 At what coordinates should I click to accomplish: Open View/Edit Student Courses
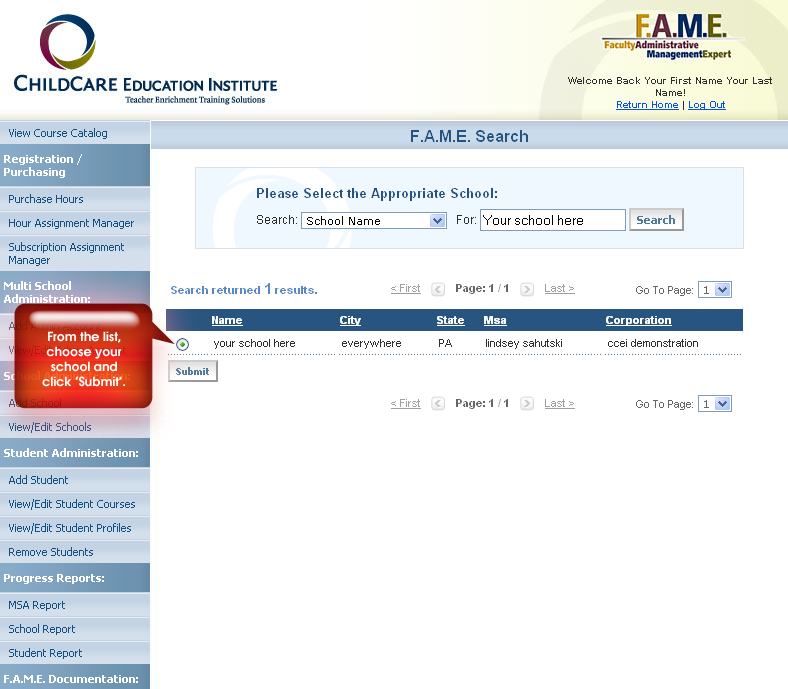coord(75,504)
